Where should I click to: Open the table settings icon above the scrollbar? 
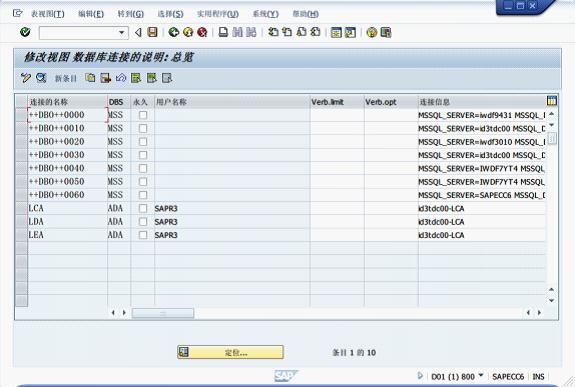point(552,101)
